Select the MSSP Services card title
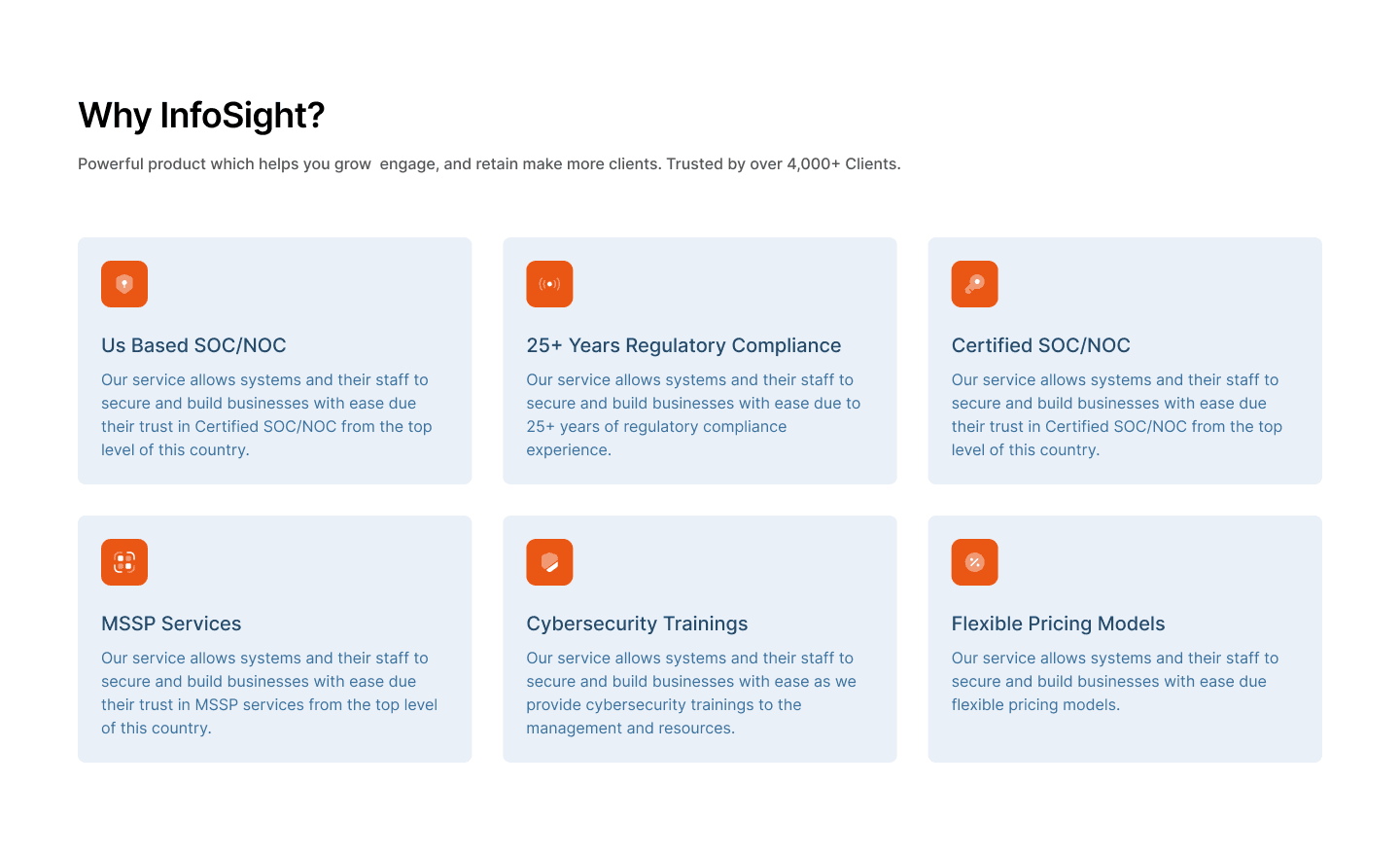 (171, 624)
